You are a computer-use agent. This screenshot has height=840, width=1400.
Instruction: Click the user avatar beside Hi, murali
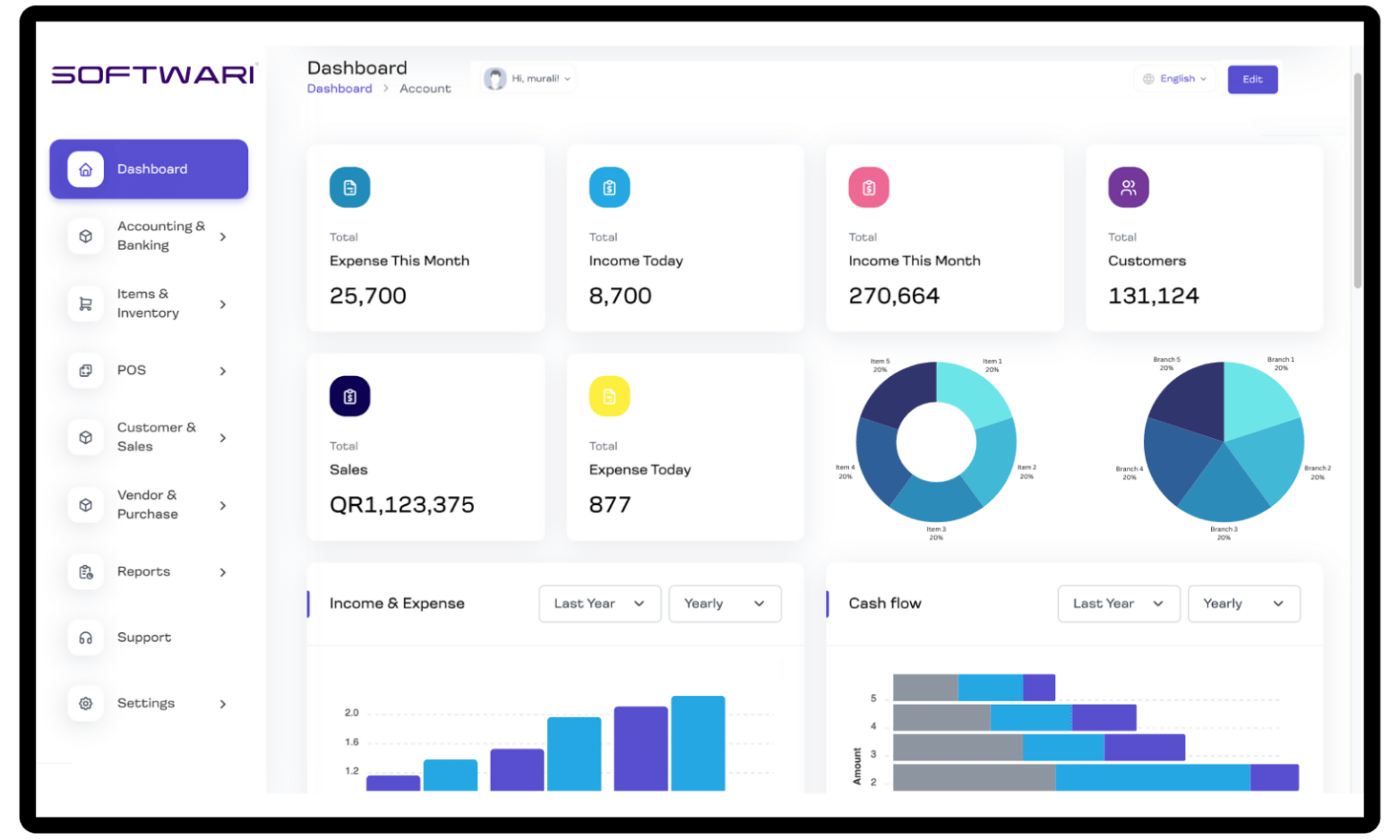click(x=495, y=79)
